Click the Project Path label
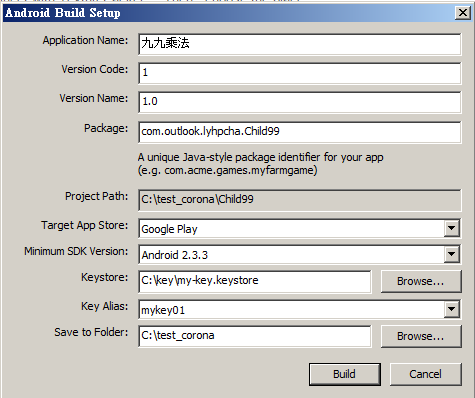 click(97, 196)
